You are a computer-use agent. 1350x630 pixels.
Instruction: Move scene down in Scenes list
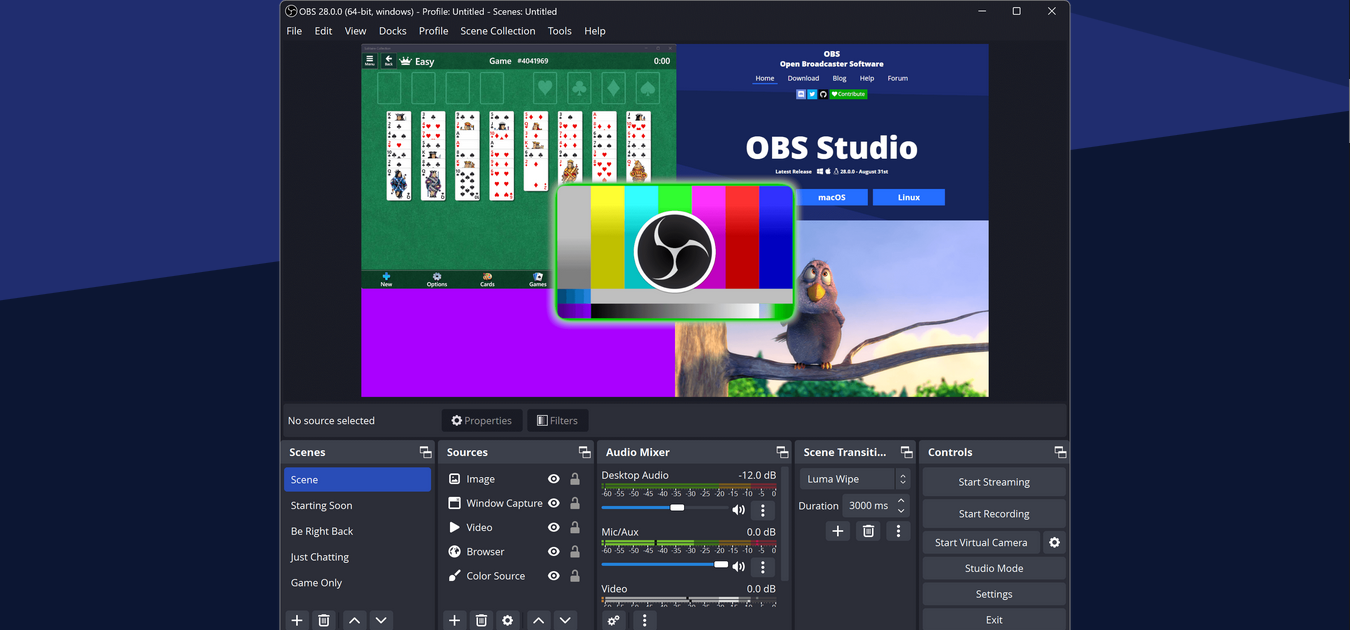point(381,620)
